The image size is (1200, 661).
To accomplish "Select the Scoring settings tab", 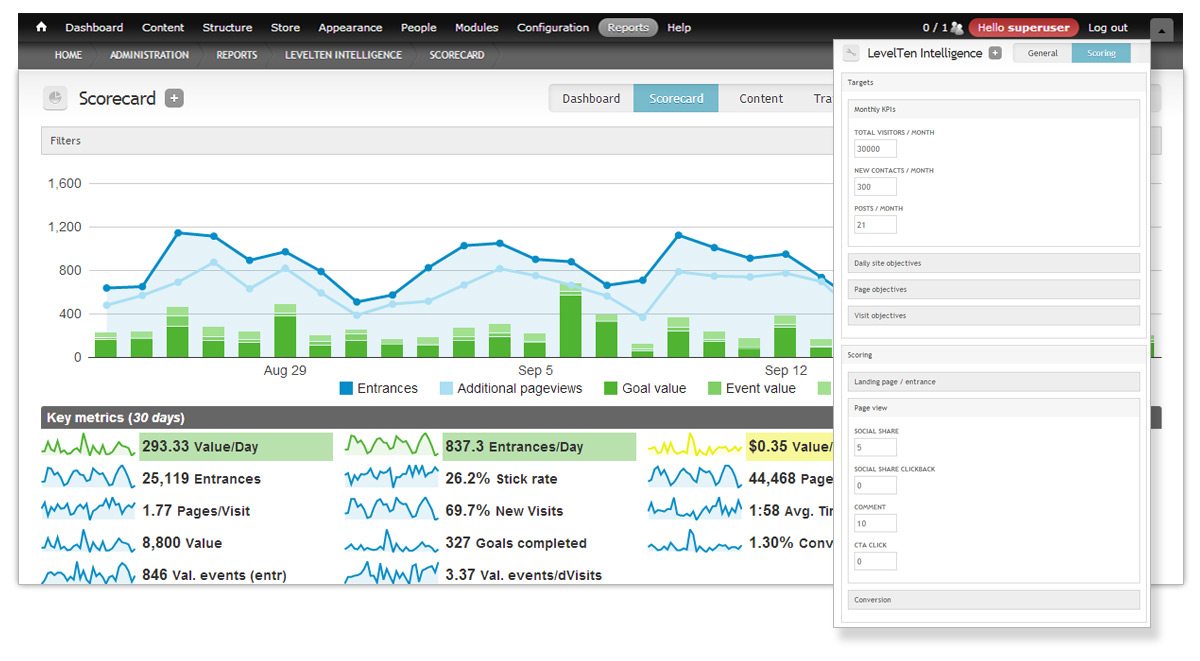I will point(1101,53).
